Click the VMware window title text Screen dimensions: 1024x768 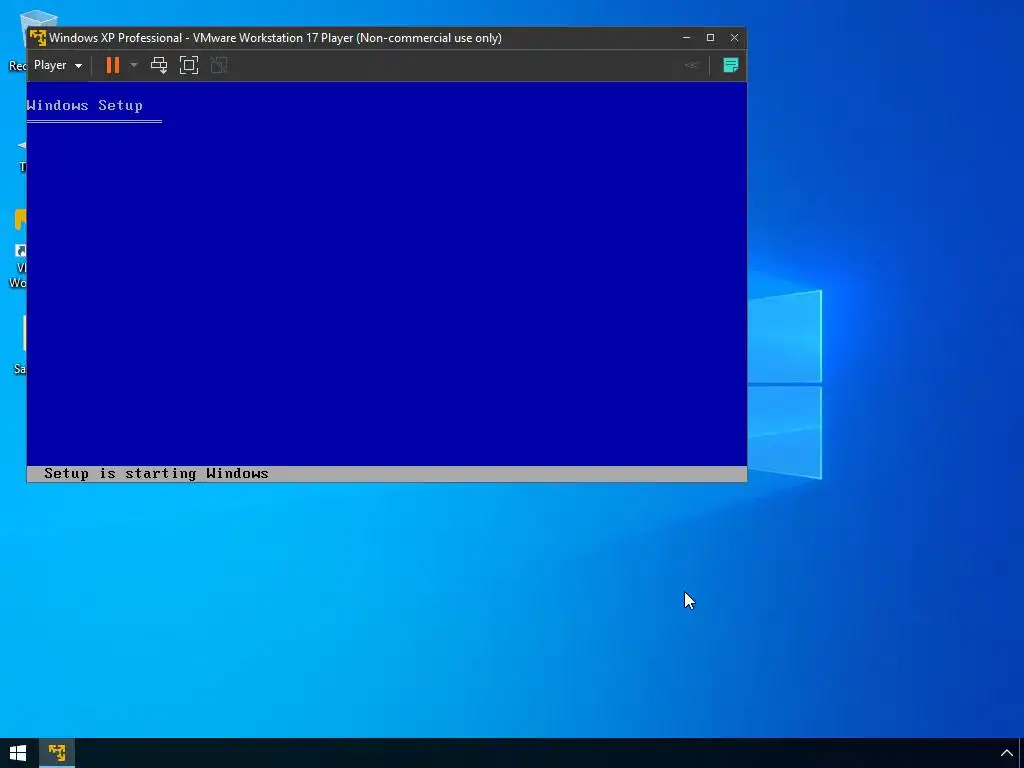pos(276,38)
